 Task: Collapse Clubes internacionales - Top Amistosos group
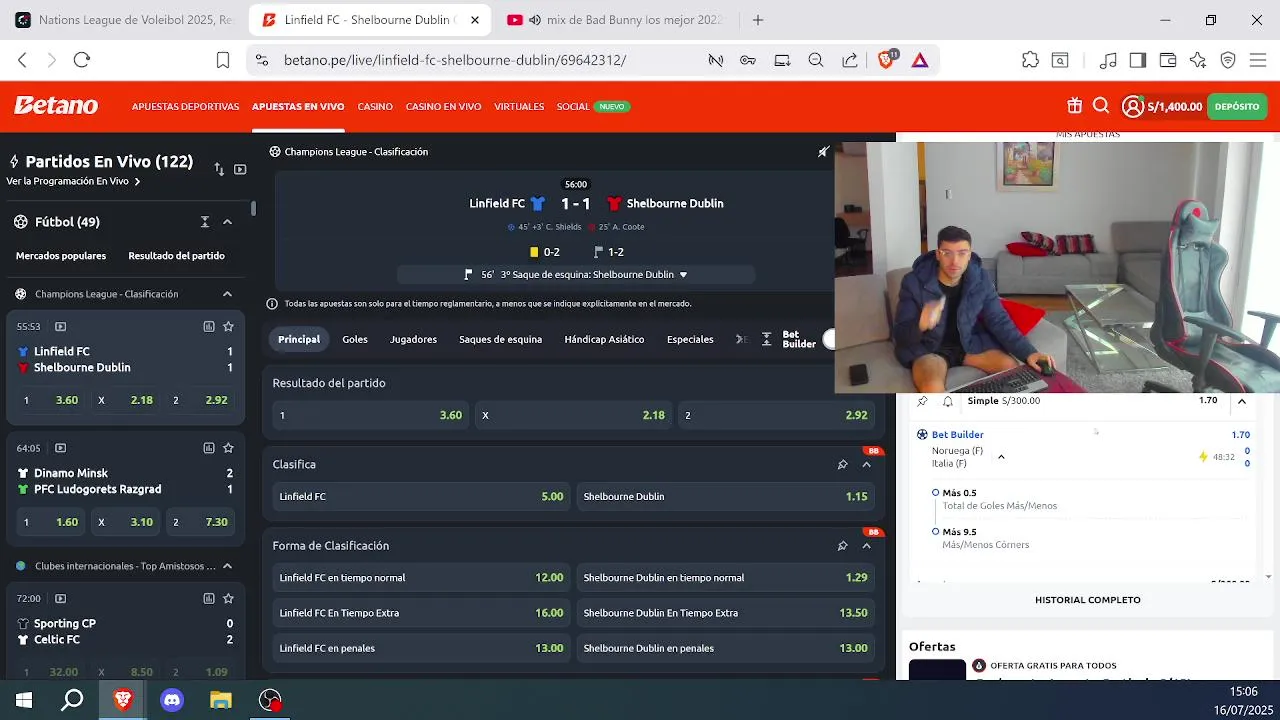tap(227, 566)
